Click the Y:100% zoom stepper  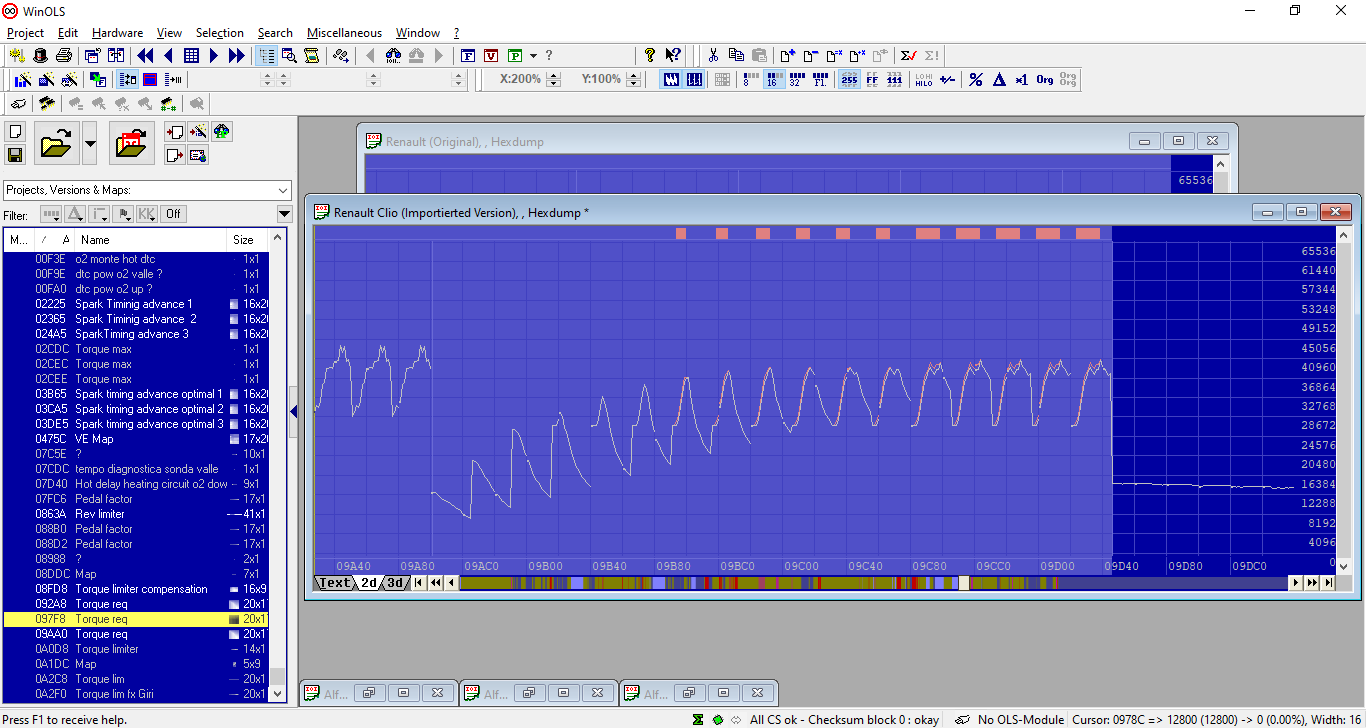(x=633, y=80)
